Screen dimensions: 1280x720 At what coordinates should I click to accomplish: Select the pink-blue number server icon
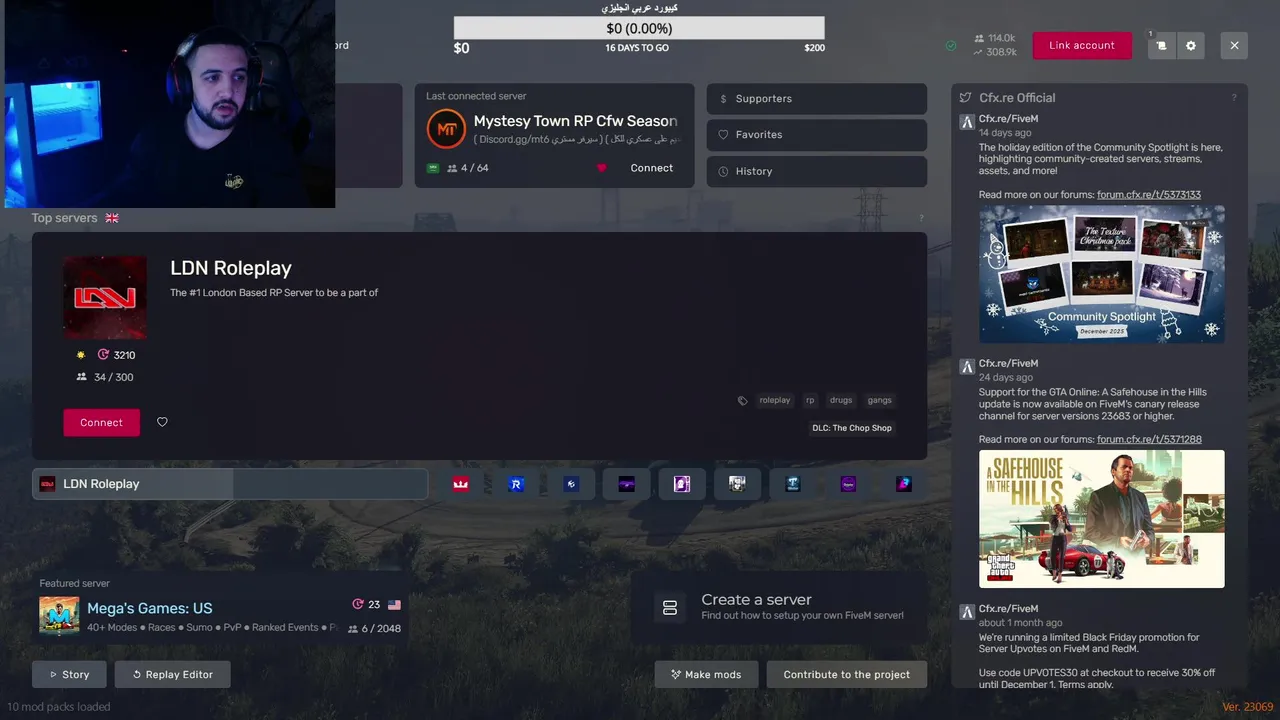(x=904, y=484)
